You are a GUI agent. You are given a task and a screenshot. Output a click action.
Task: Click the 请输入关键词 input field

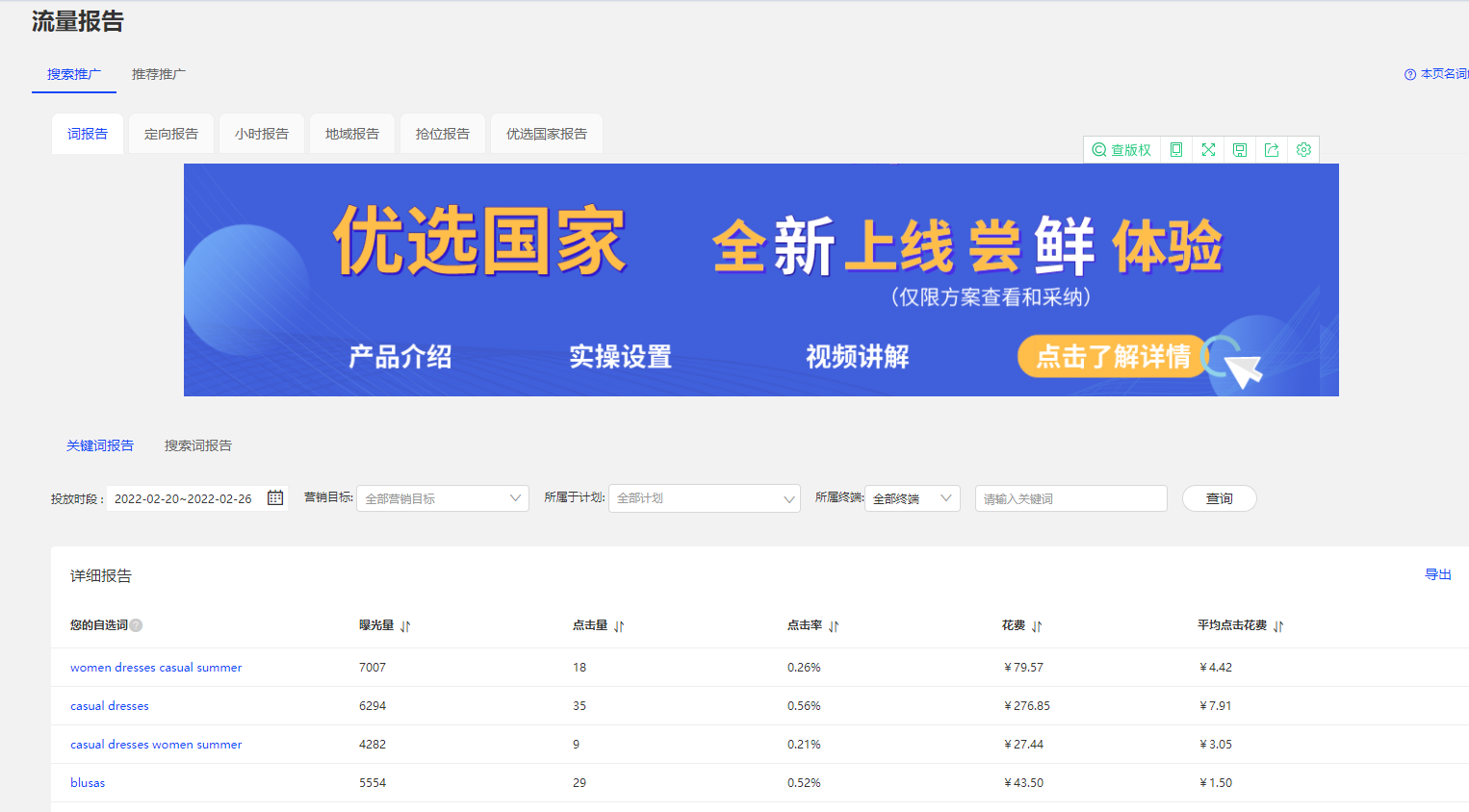(x=1070, y=497)
